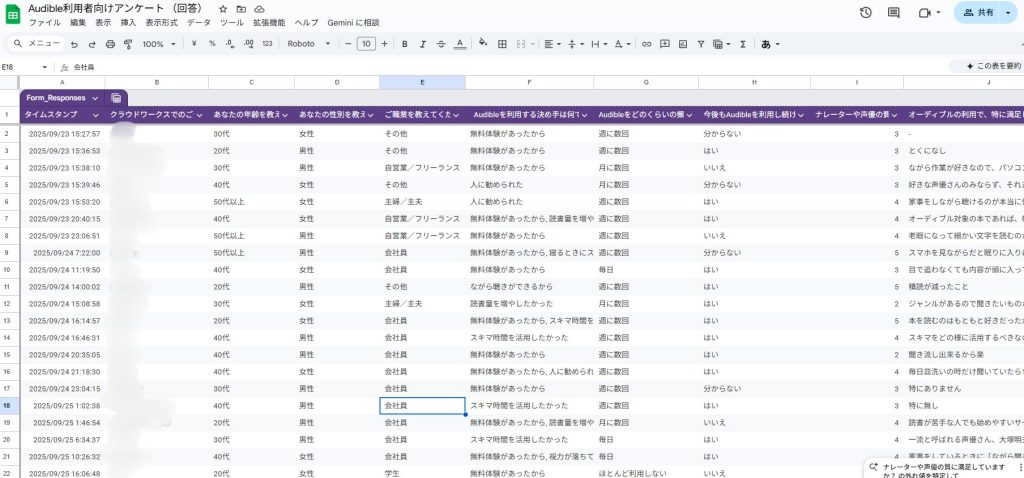The height and width of the screenshot is (478, 1024).
Task: View the cloud save status
Action: pos(259,9)
